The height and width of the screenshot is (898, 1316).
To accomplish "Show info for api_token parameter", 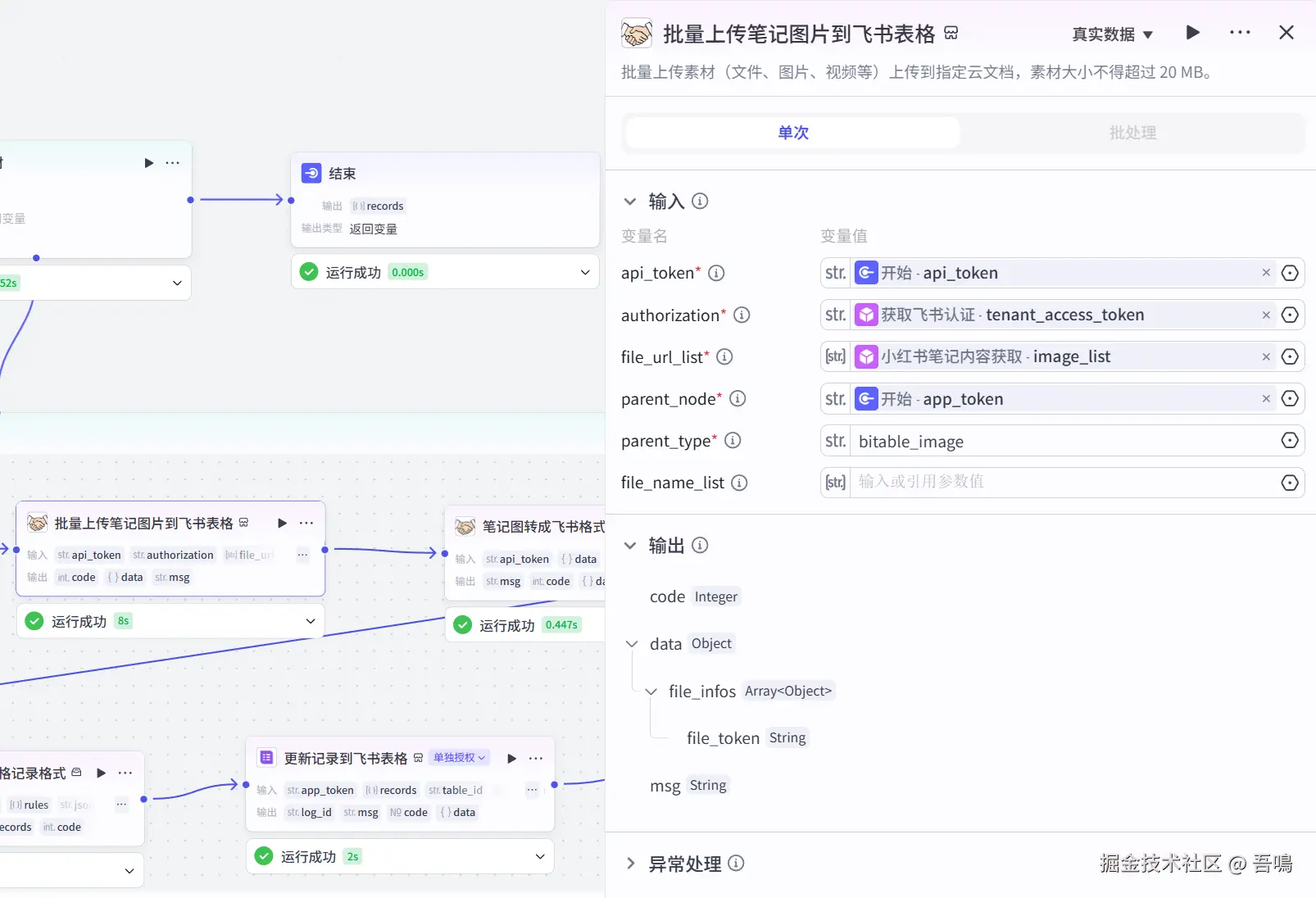I will click(x=716, y=274).
